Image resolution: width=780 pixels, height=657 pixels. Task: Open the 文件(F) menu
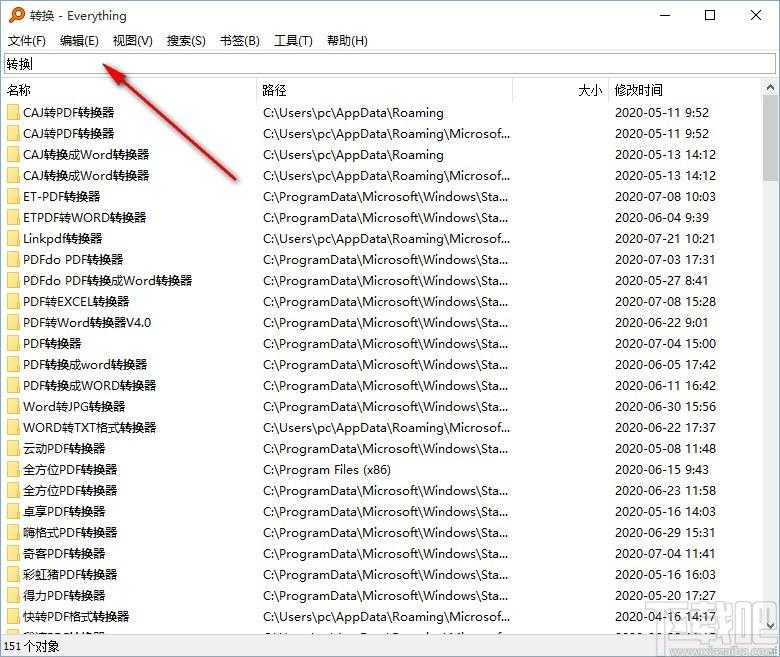(27, 41)
